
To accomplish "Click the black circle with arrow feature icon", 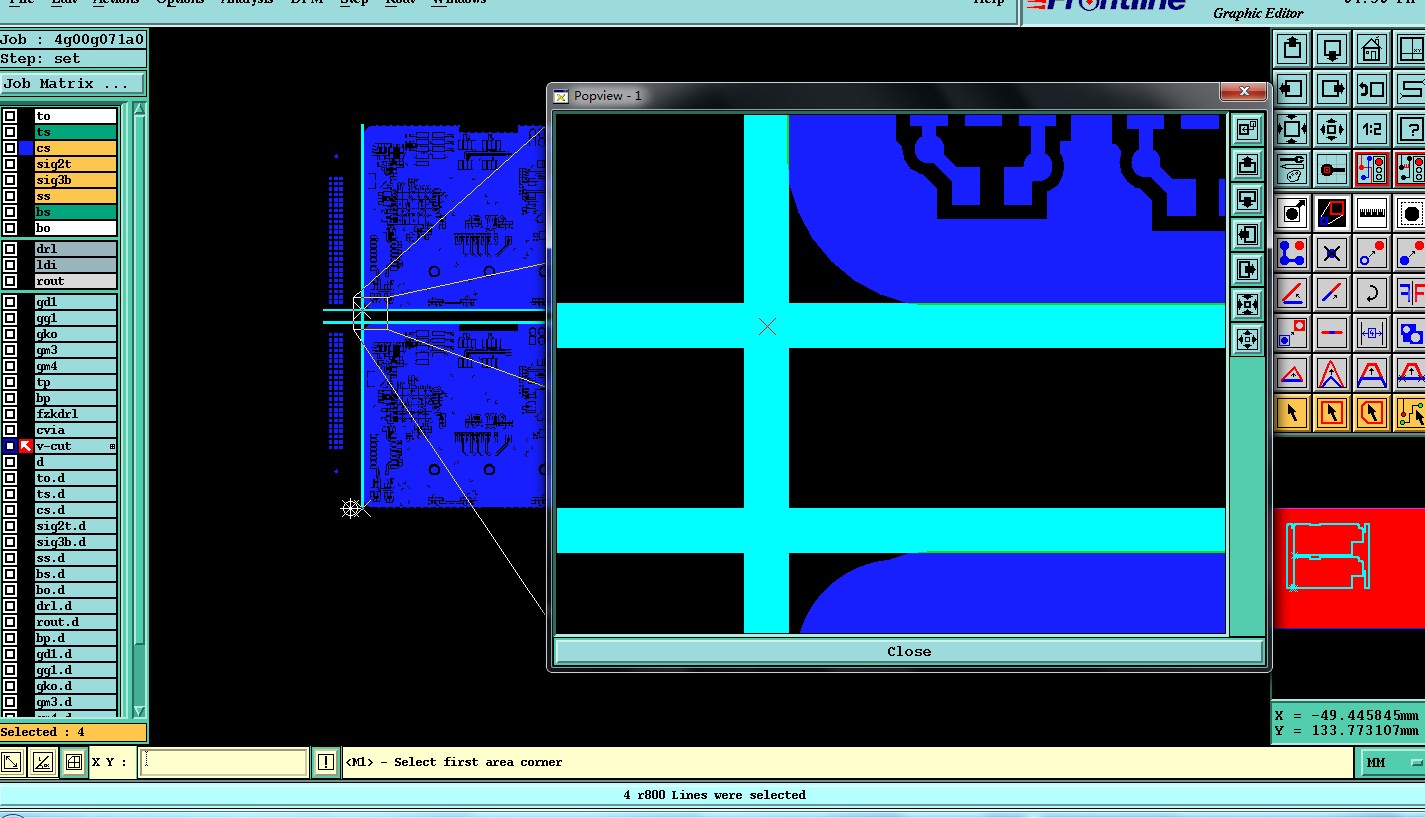I will coord(1292,213).
